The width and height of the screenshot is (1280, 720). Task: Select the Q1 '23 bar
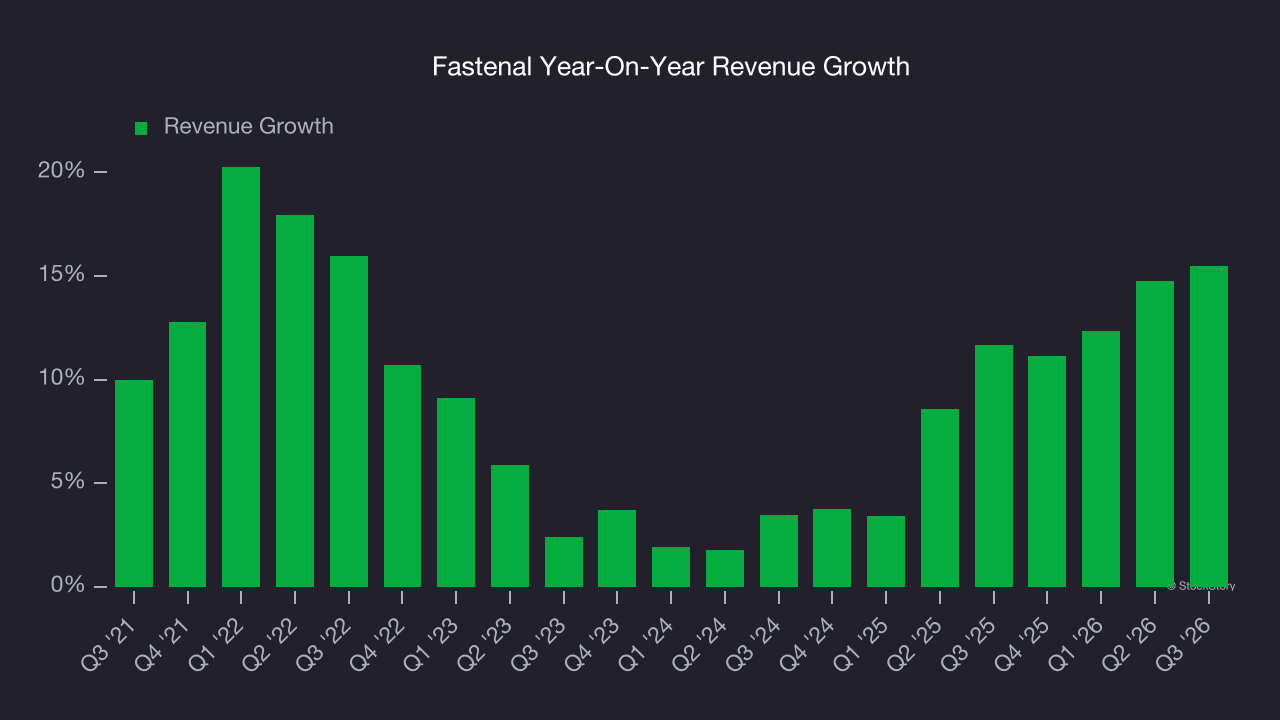pos(456,492)
